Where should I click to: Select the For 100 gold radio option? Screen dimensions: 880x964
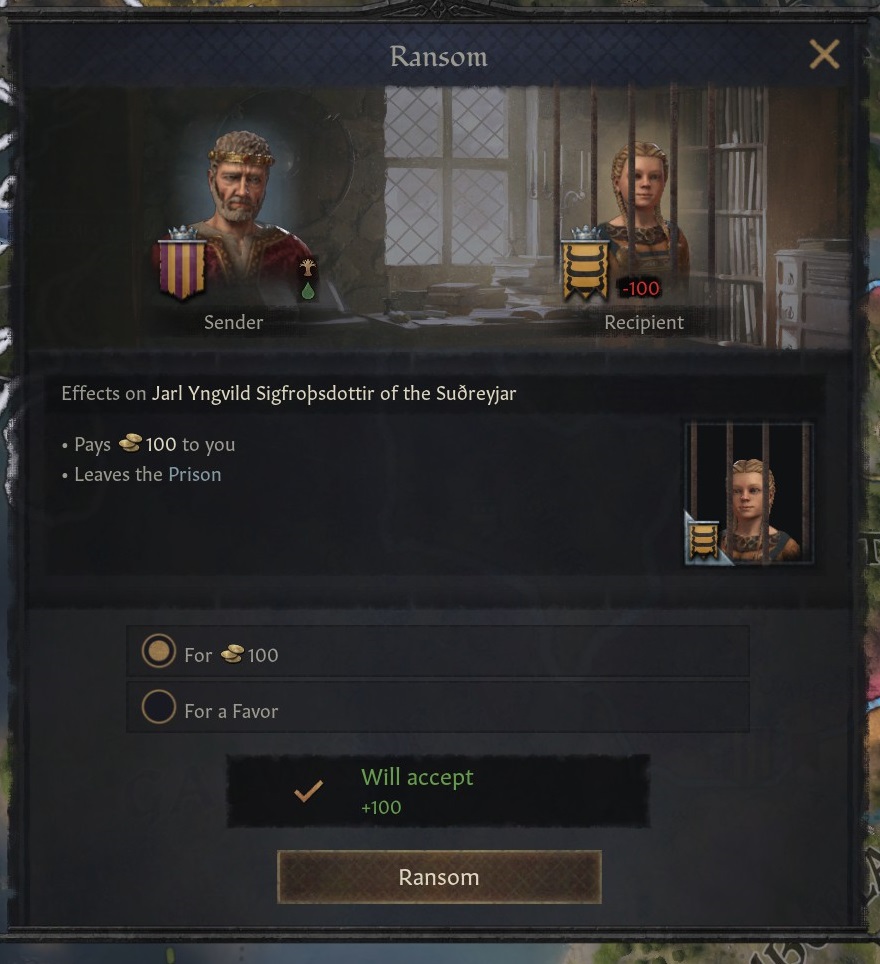pos(159,651)
